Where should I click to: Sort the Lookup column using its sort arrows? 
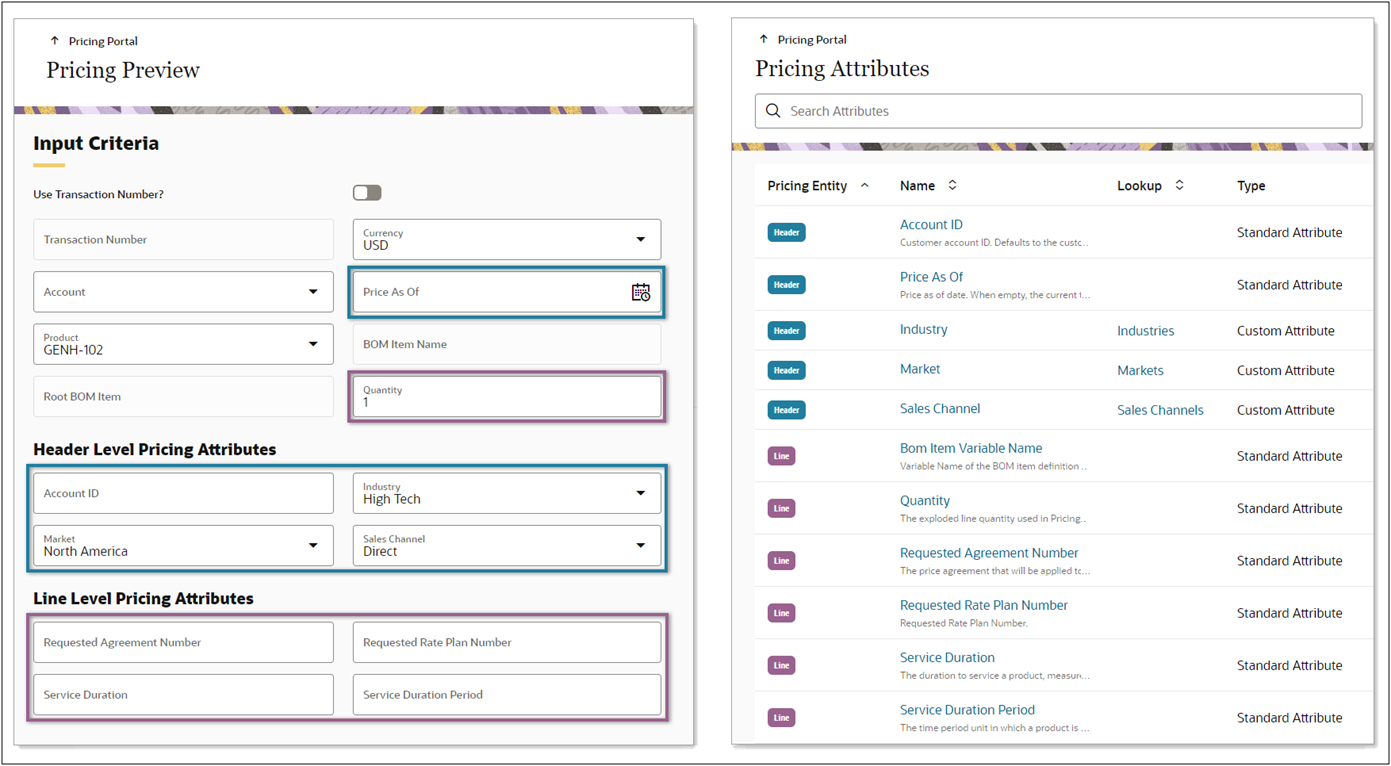pos(1179,185)
